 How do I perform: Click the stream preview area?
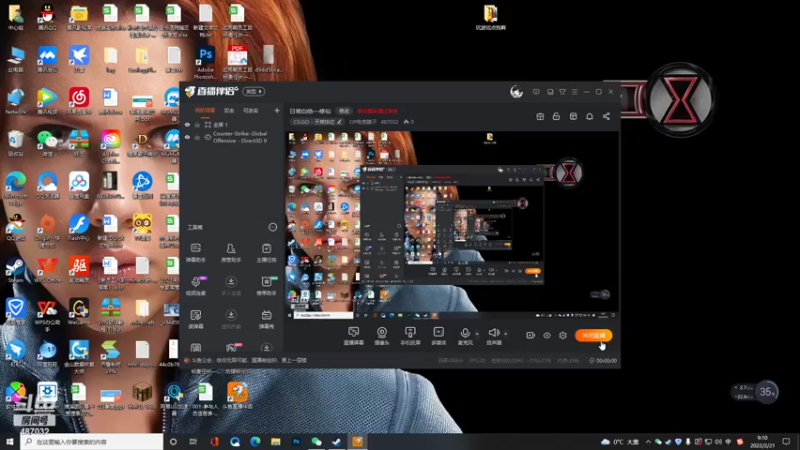tap(451, 225)
